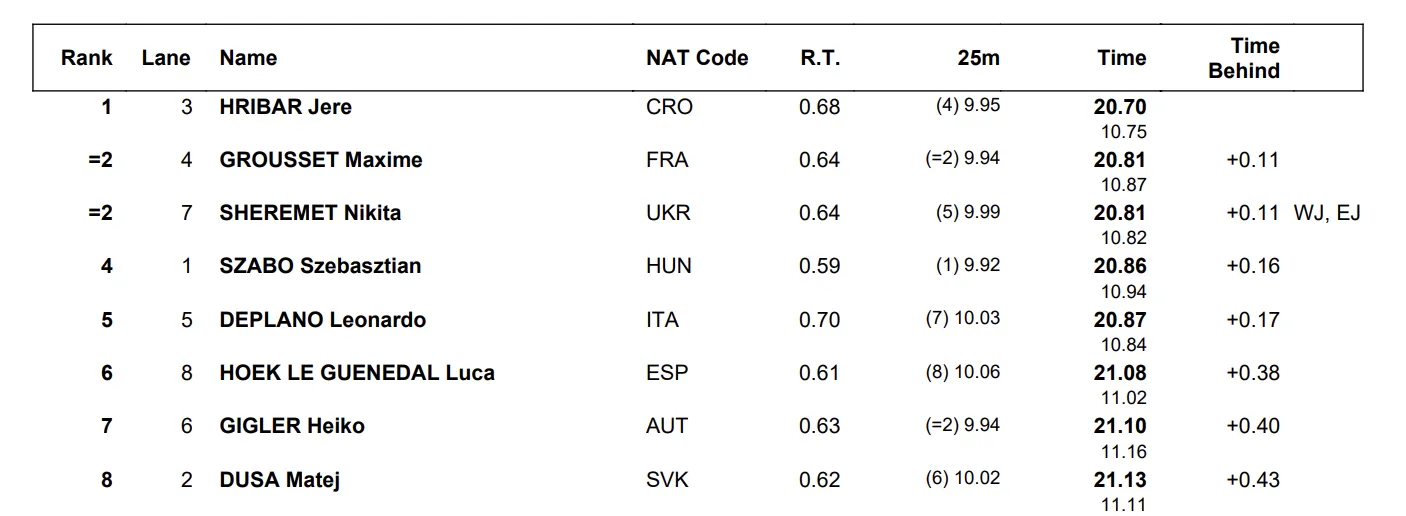Select the R.T. column header
The height and width of the screenshot is (516, 1406).
(x=820, y=58)
